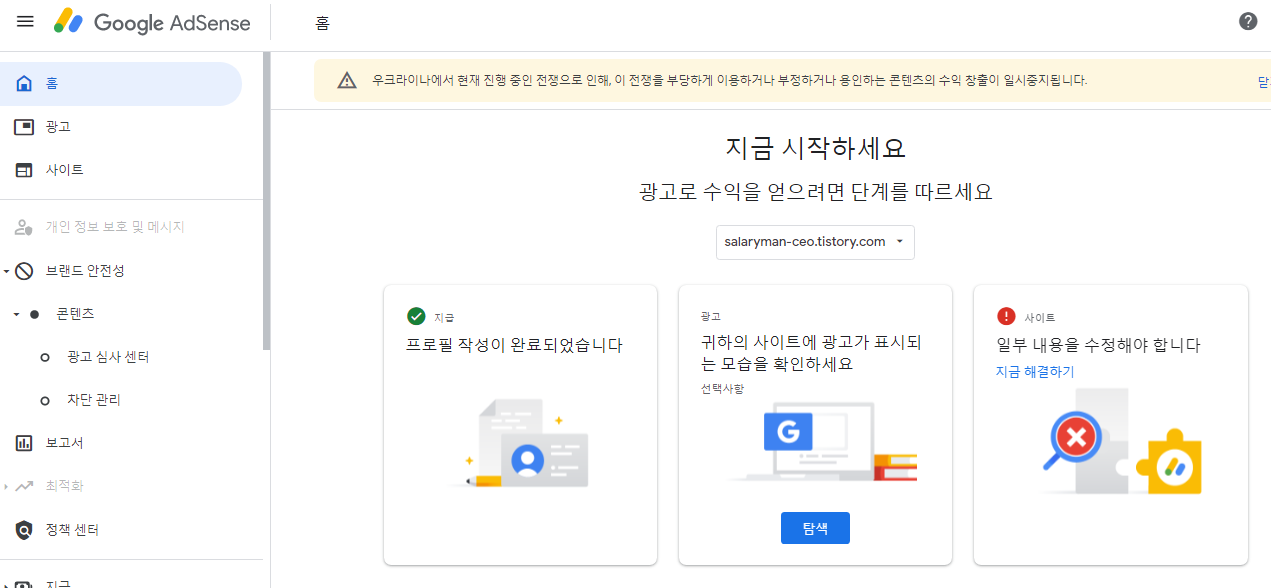Click the 광고 ad-unit icon in sidebar

tap(25, 127)
